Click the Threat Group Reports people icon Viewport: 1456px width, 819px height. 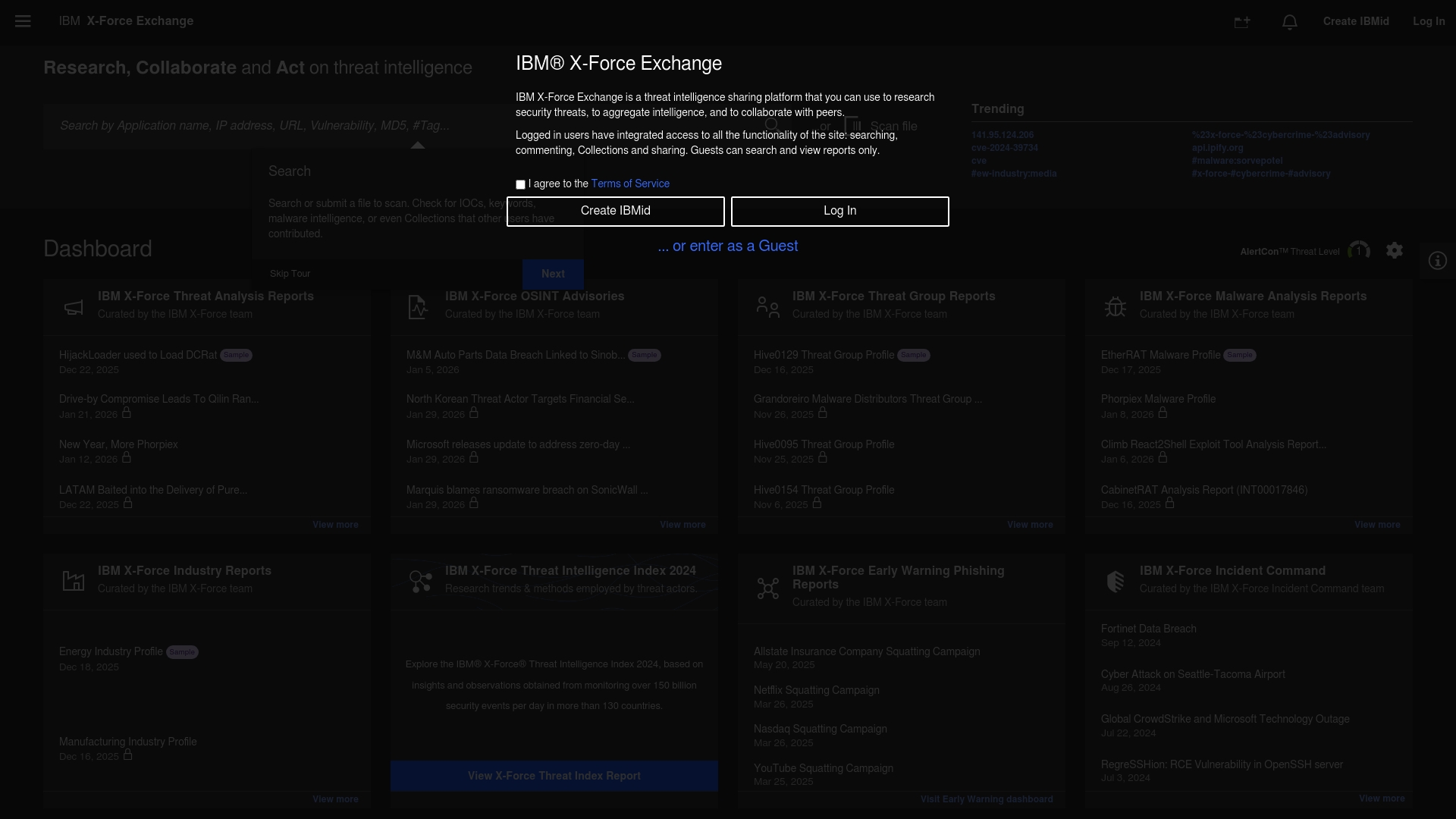[x=767, y=306]
